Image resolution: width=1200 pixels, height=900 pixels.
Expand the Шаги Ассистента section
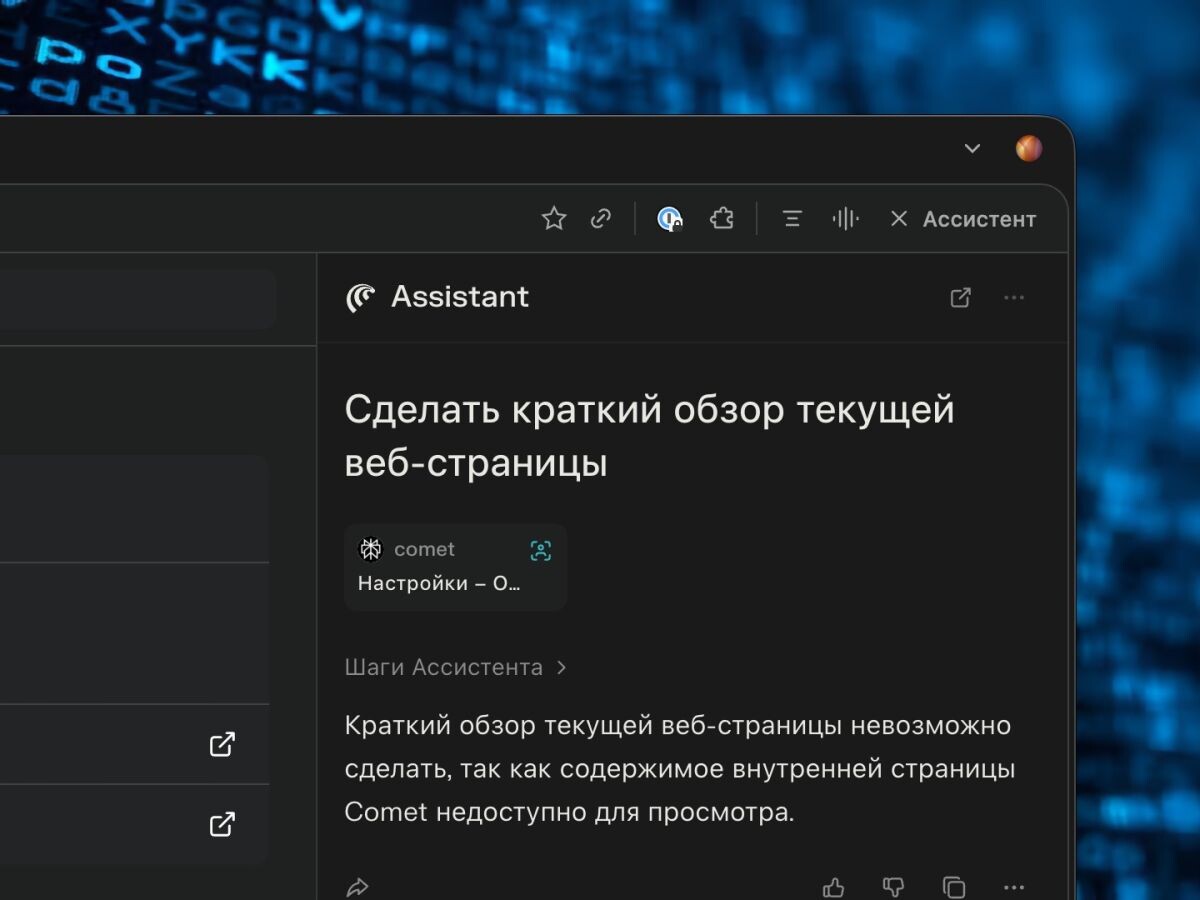pyautogui.click(x=455, y=667)
